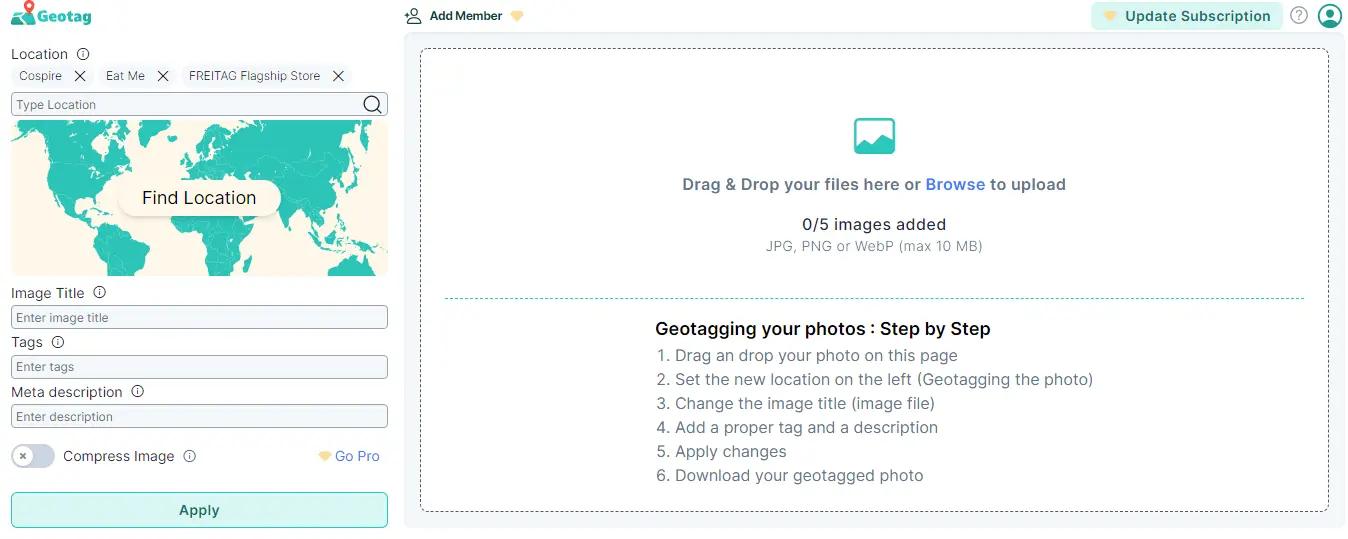The height and width of the screenshot is (539, 1348).
Task: Toggle the Compress Image switch
Action: (33, 456)
